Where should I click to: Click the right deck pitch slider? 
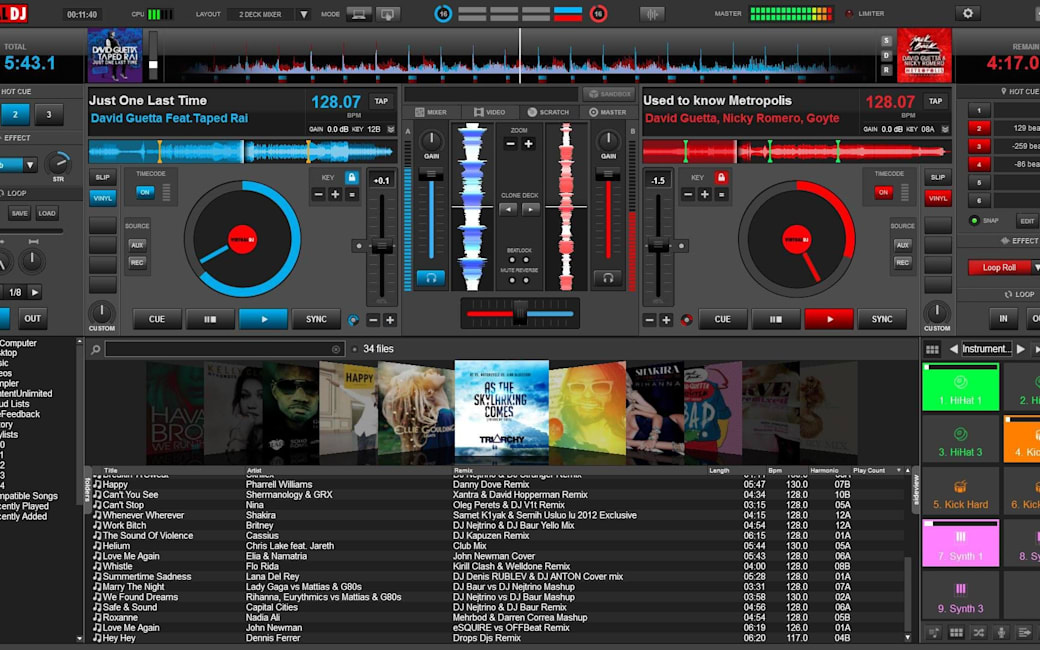pos(658,246)
